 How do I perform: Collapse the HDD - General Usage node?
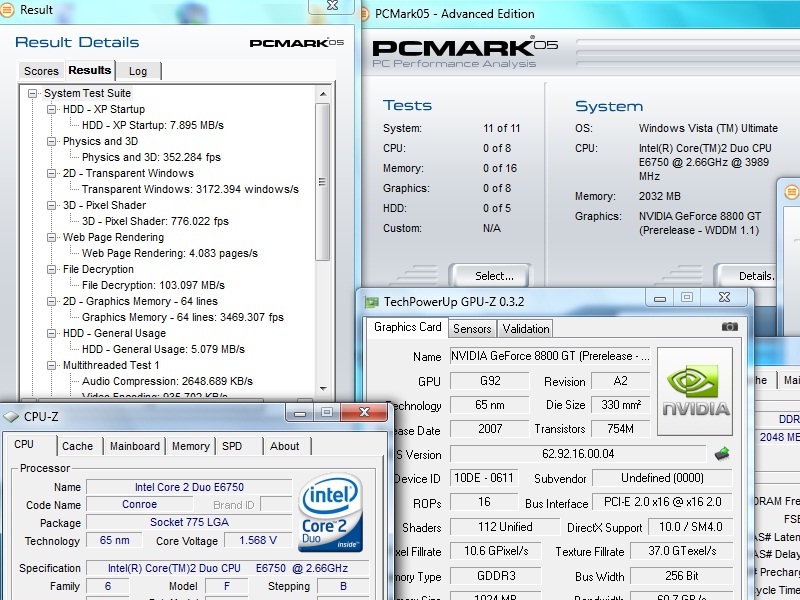pos(51,333)
